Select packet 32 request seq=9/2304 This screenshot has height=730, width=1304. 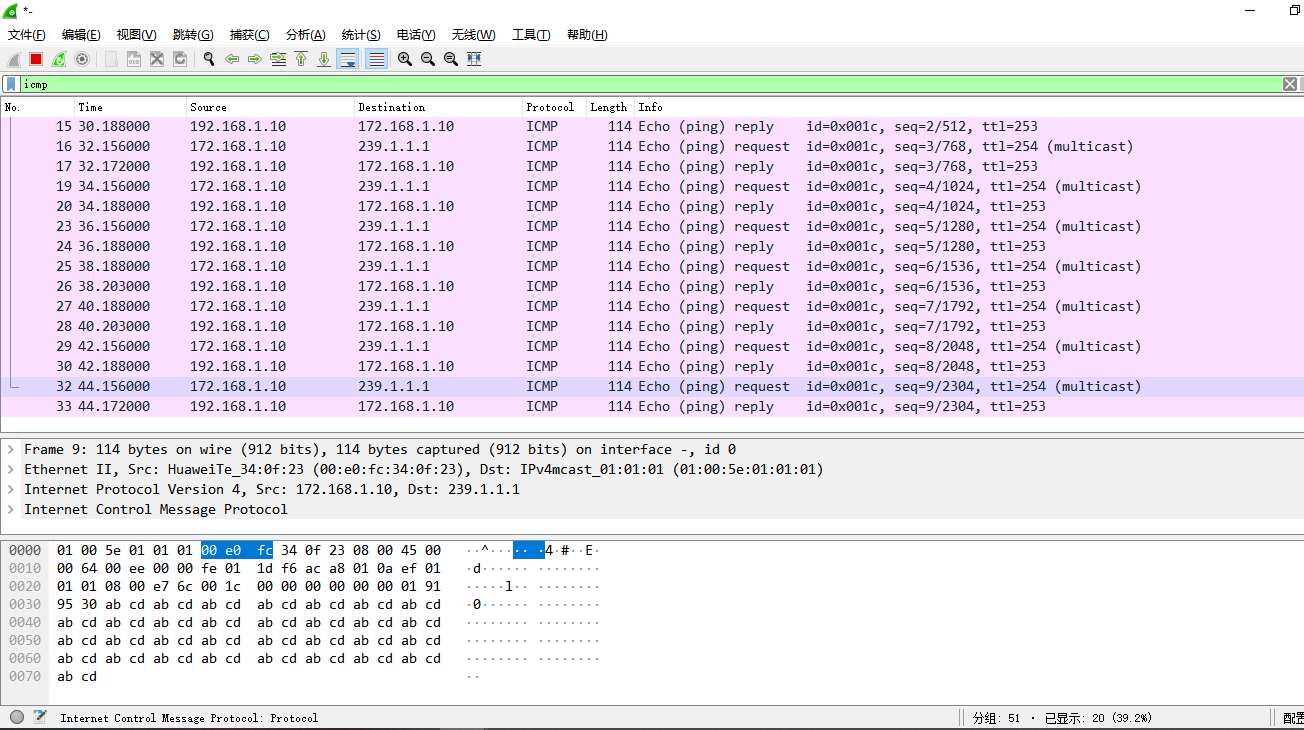pos(652,387)
